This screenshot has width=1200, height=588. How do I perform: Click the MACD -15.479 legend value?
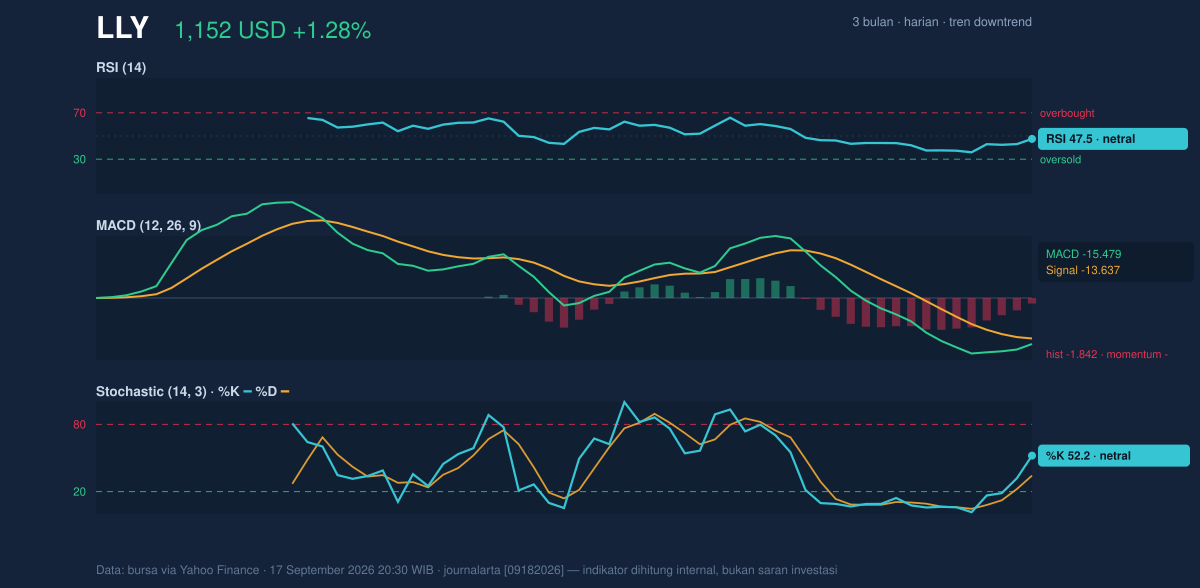point(1084,254)
